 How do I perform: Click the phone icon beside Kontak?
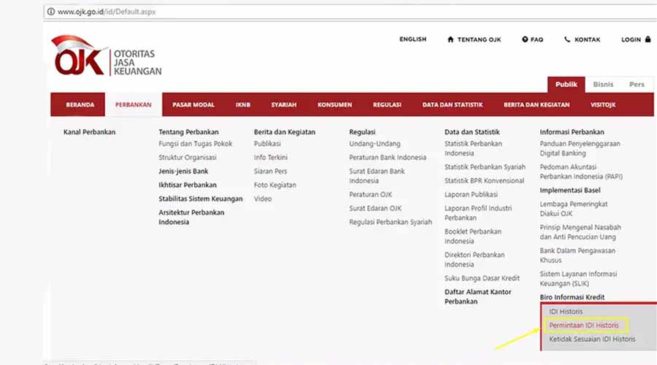pos(567,39)
